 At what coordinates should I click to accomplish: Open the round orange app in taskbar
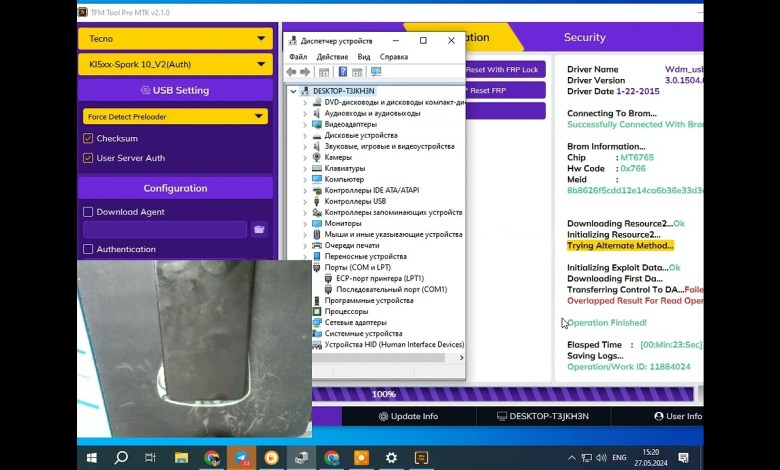pyautogui.click(x=272, y=458)
